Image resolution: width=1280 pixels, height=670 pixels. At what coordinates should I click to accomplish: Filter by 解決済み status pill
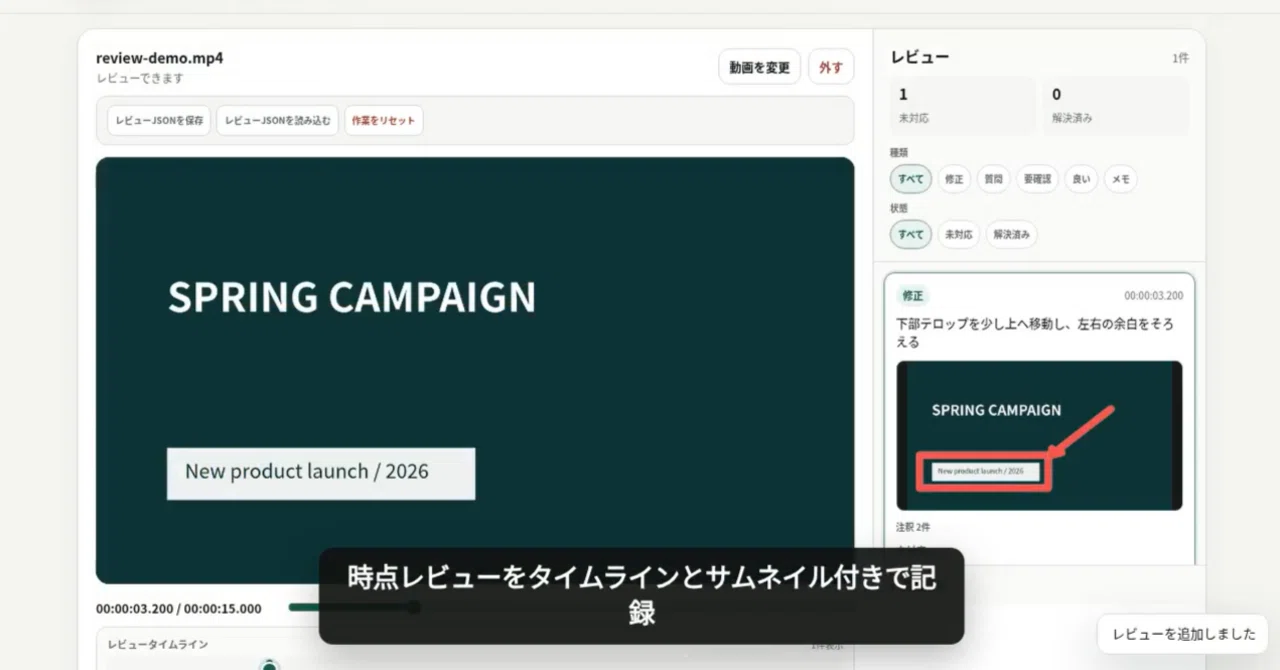(x=1012, y=235)
